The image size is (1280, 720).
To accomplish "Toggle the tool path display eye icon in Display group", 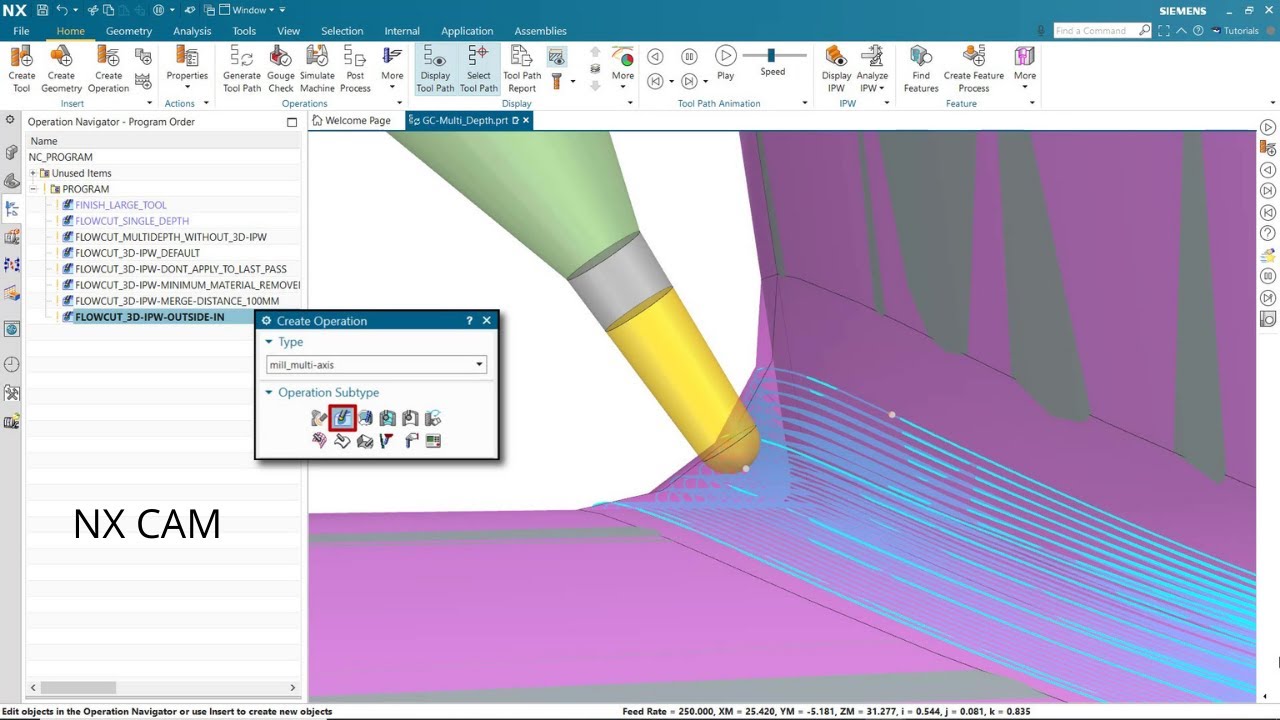I will point(557,57).
